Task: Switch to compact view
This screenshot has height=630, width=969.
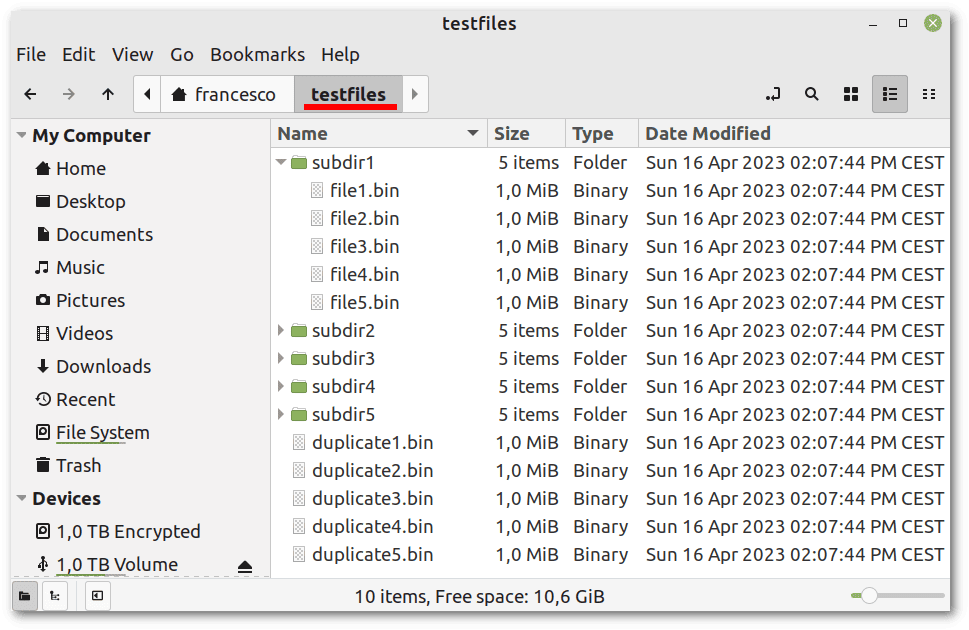Action: coord(929,94)
